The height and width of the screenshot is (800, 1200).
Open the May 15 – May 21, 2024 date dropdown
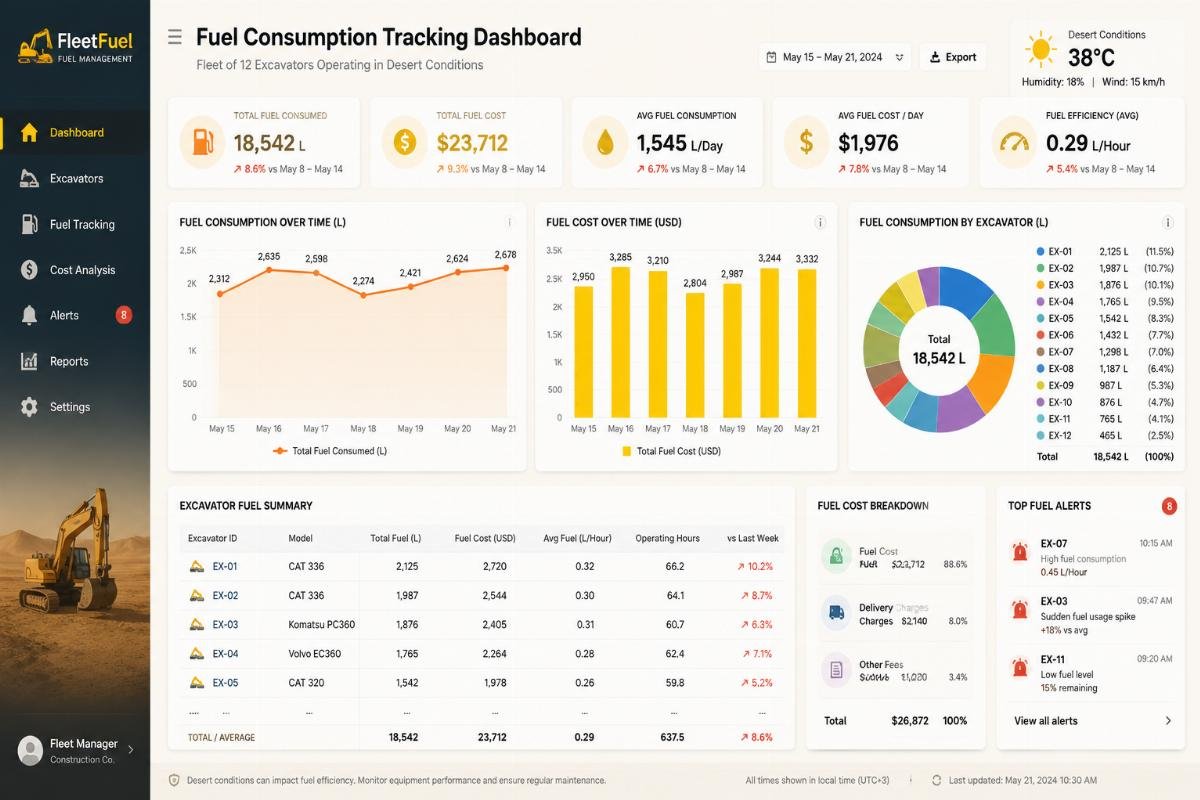click(x=835, y=57)
